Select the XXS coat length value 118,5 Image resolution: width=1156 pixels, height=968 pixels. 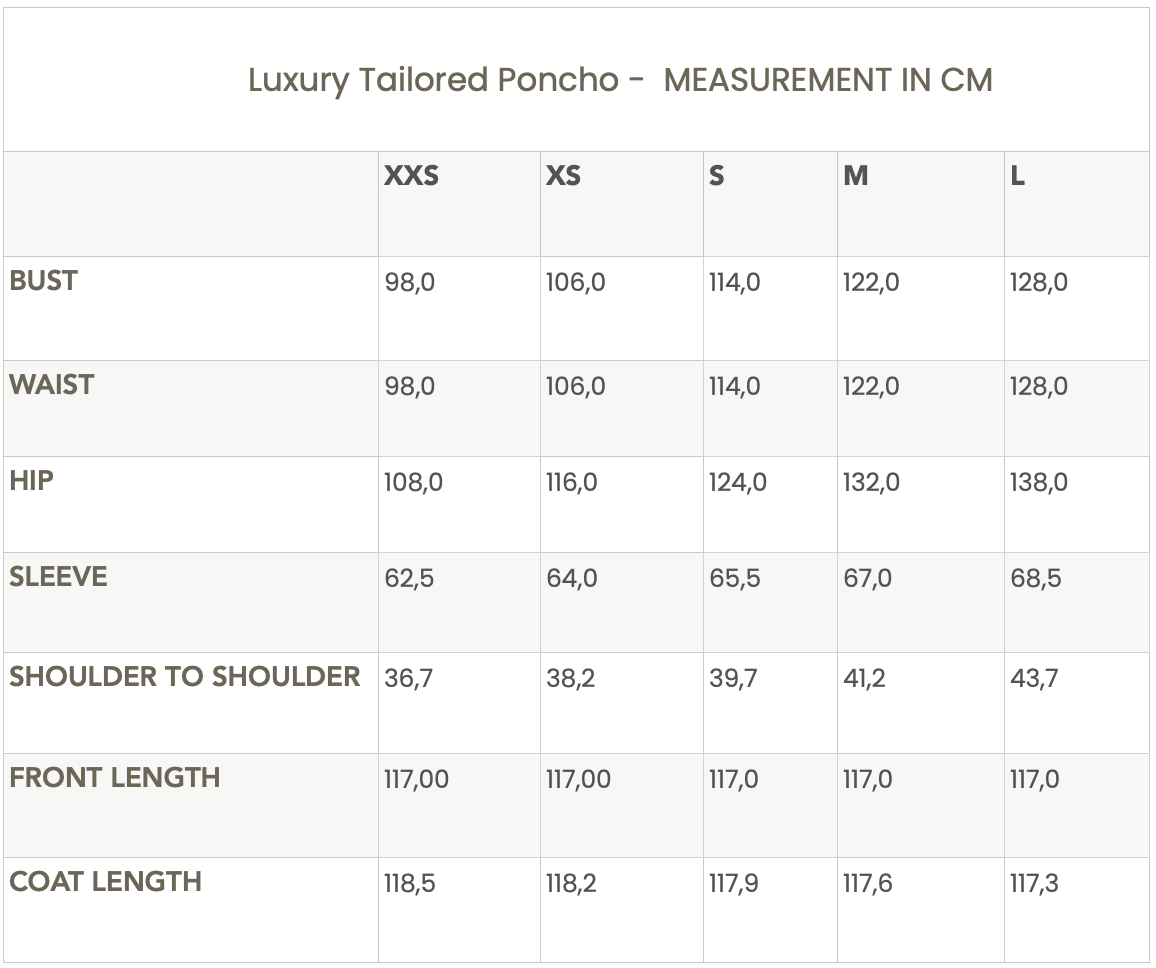pyautogui.click(x=410, y=884)
